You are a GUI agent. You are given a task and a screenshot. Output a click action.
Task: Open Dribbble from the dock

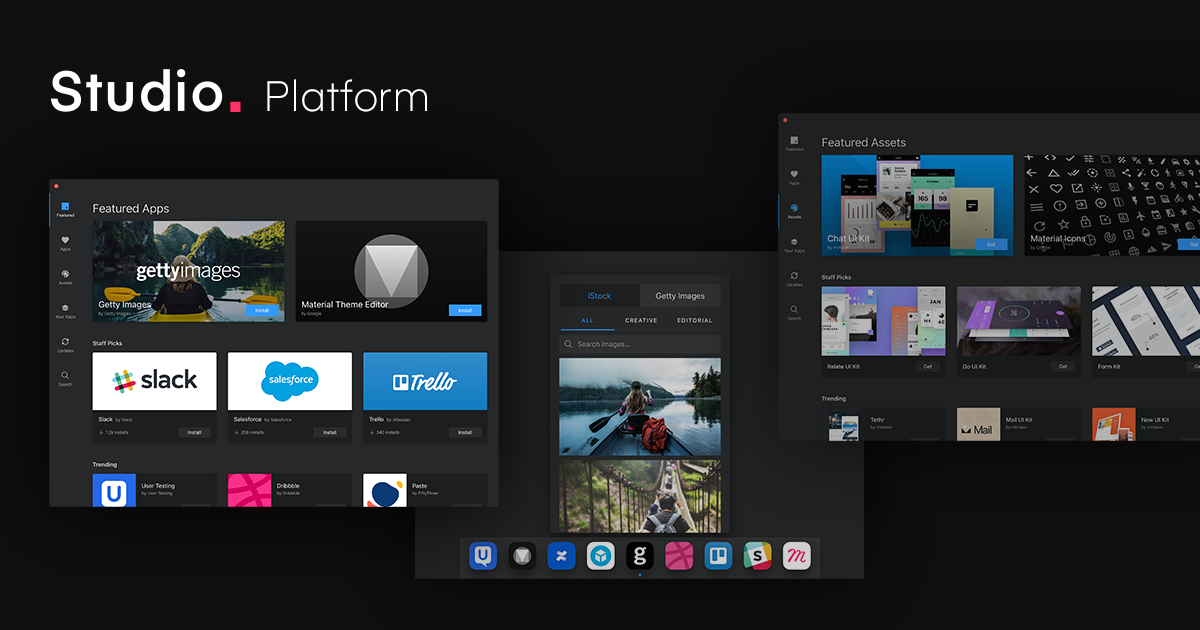(x=679, y=555)
